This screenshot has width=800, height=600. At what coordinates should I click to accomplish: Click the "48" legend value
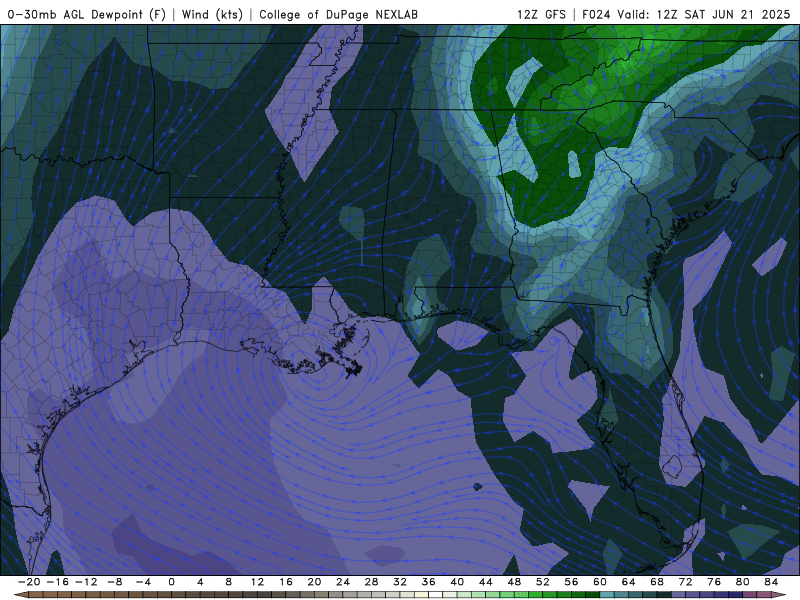[x=514, y=582]
